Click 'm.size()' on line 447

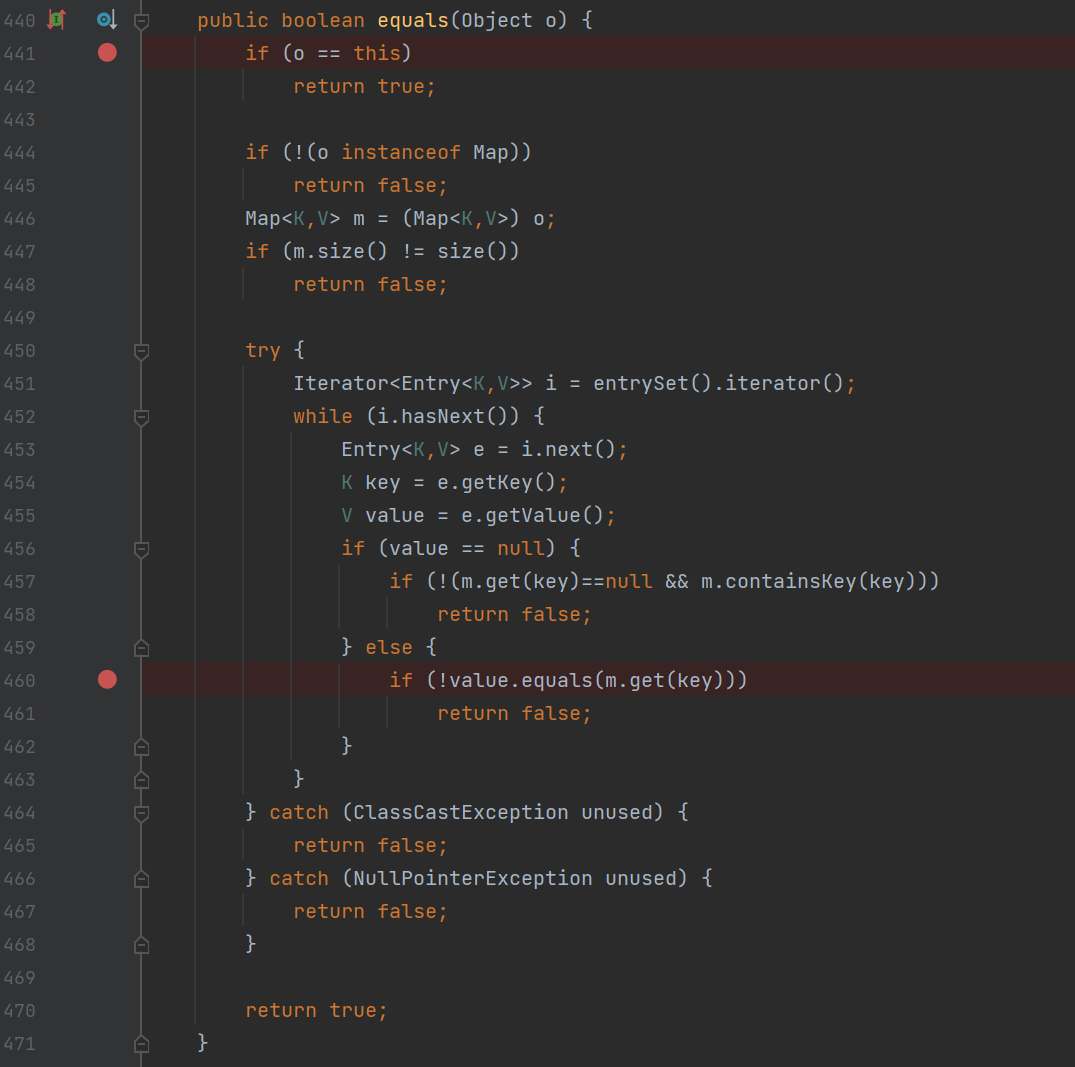pos(341,251)
